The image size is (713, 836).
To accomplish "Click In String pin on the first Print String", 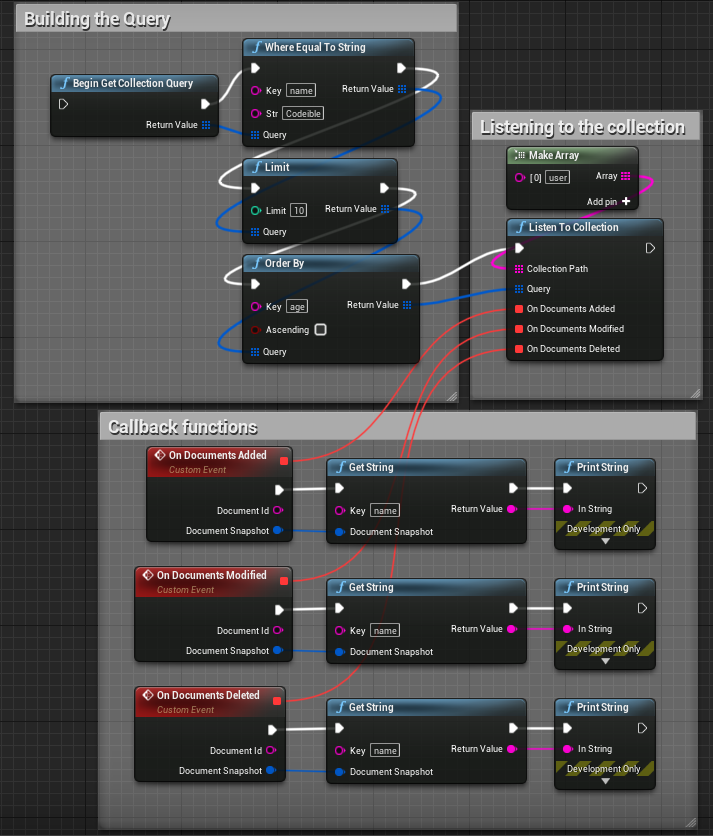I will tap(568, 509).
